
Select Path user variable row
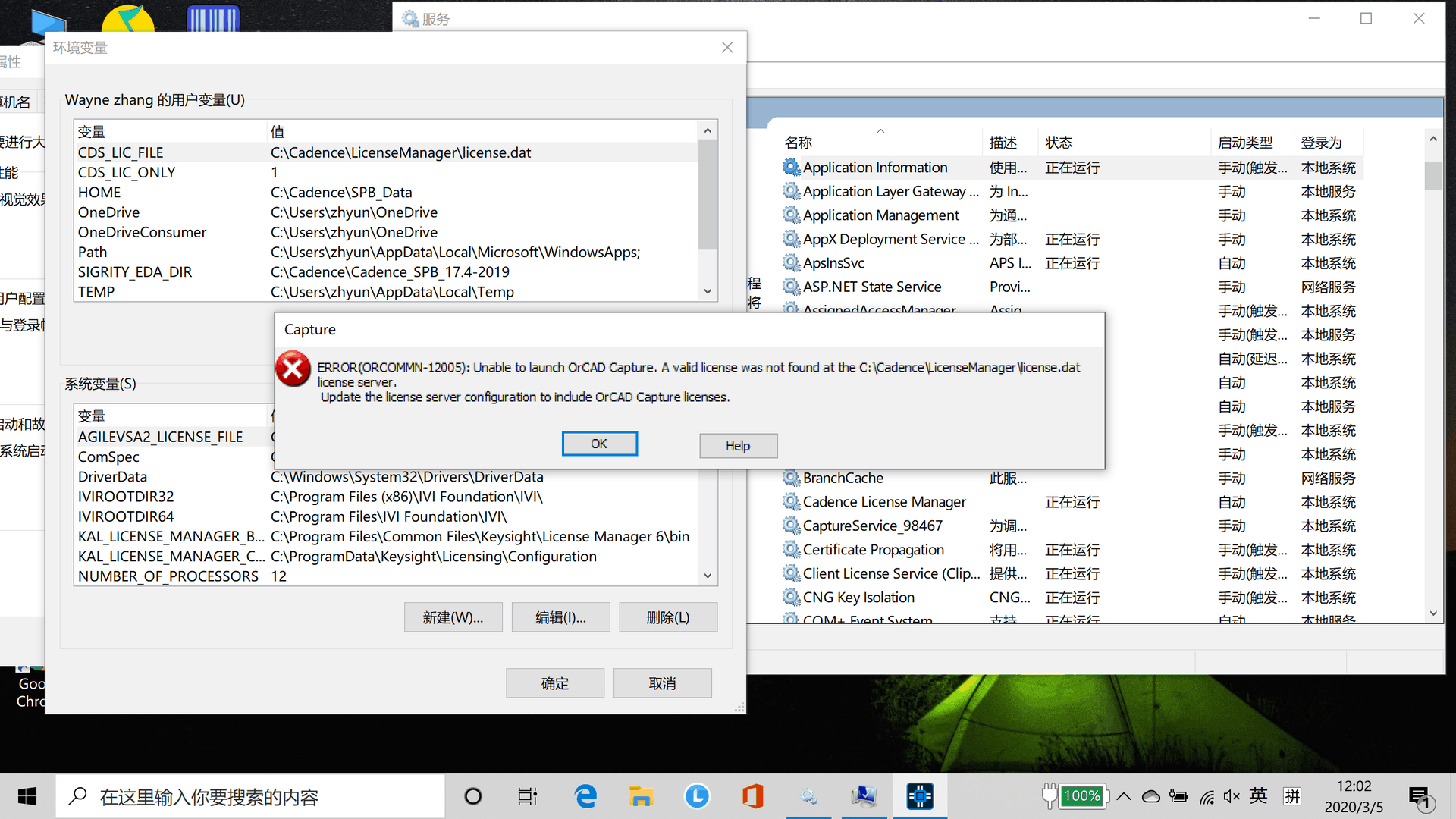click(x=386, y=252)
